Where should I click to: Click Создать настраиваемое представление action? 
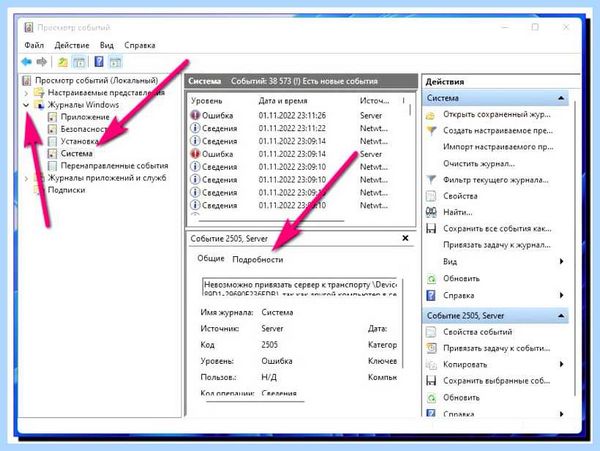[498, 131]
